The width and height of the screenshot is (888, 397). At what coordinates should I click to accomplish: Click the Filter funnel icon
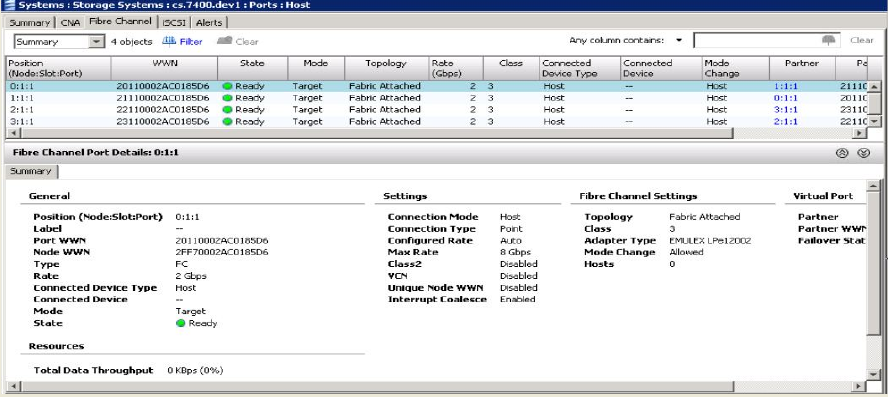click(169, 41)
